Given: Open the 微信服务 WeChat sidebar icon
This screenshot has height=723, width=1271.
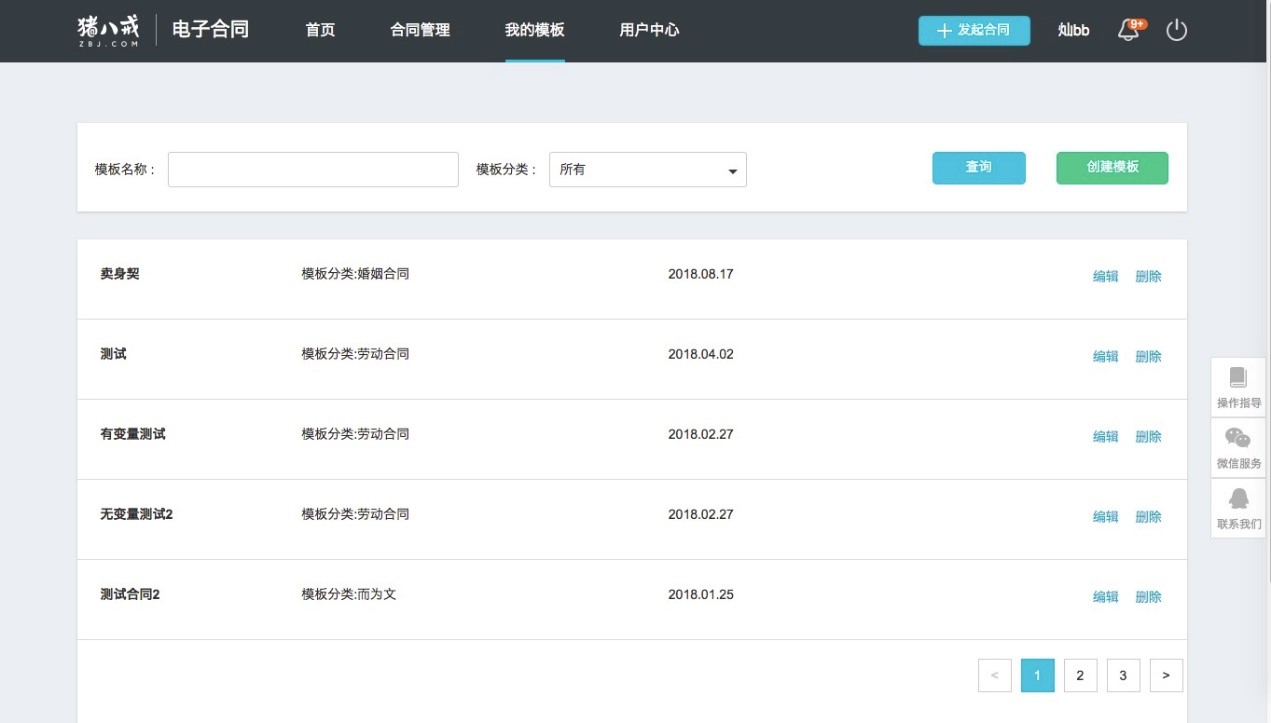Looking at the screenshot, I should click(x=1238, y=448).
